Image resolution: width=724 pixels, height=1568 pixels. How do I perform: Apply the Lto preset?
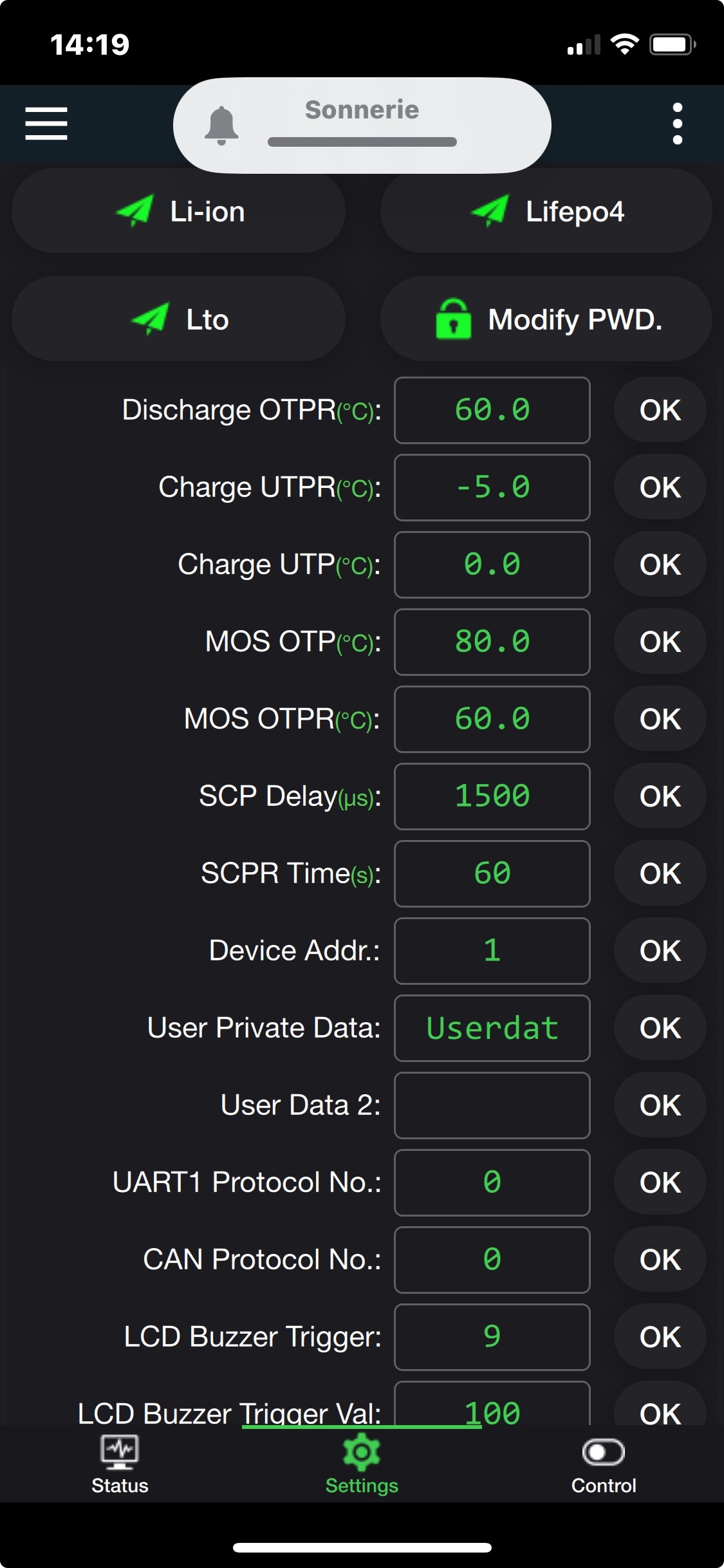coord(179,319)
